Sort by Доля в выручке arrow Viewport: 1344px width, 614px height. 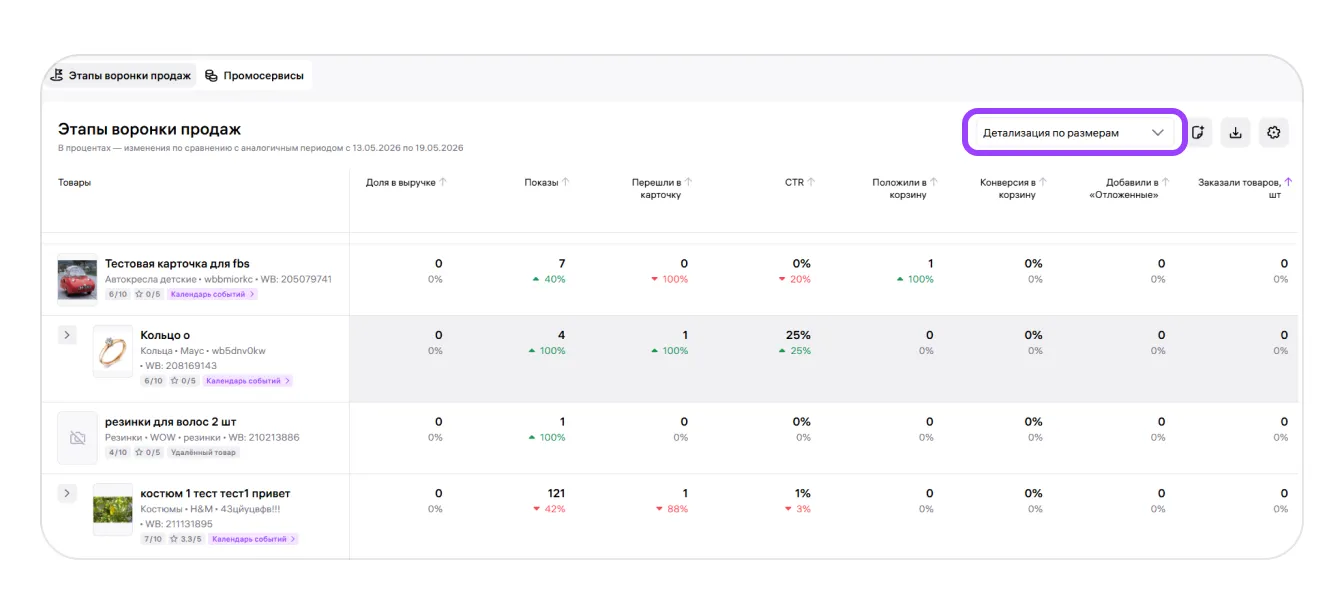point(442,182)
